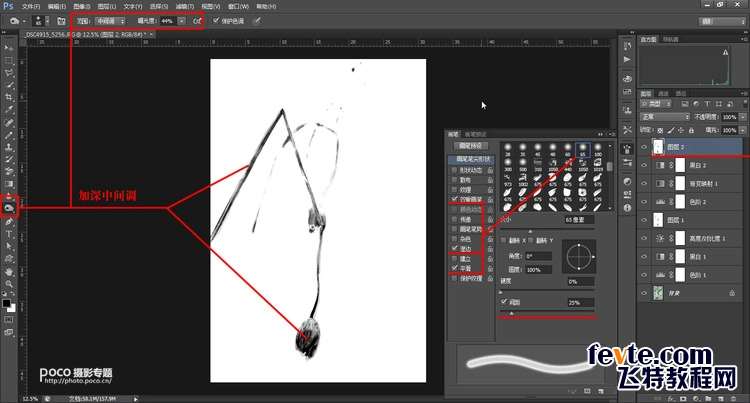Open the layer filter type dropdown 类型
Image resolution: width=750 pixels, height=403 pixels.
[x=656, y=104]
